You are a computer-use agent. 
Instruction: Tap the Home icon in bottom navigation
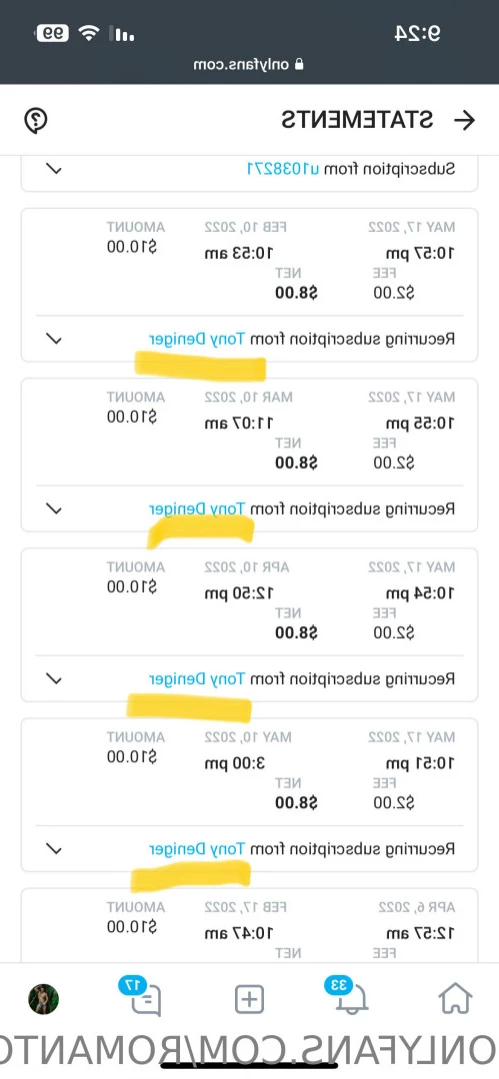pyautogui.click(x=456, y=998)
